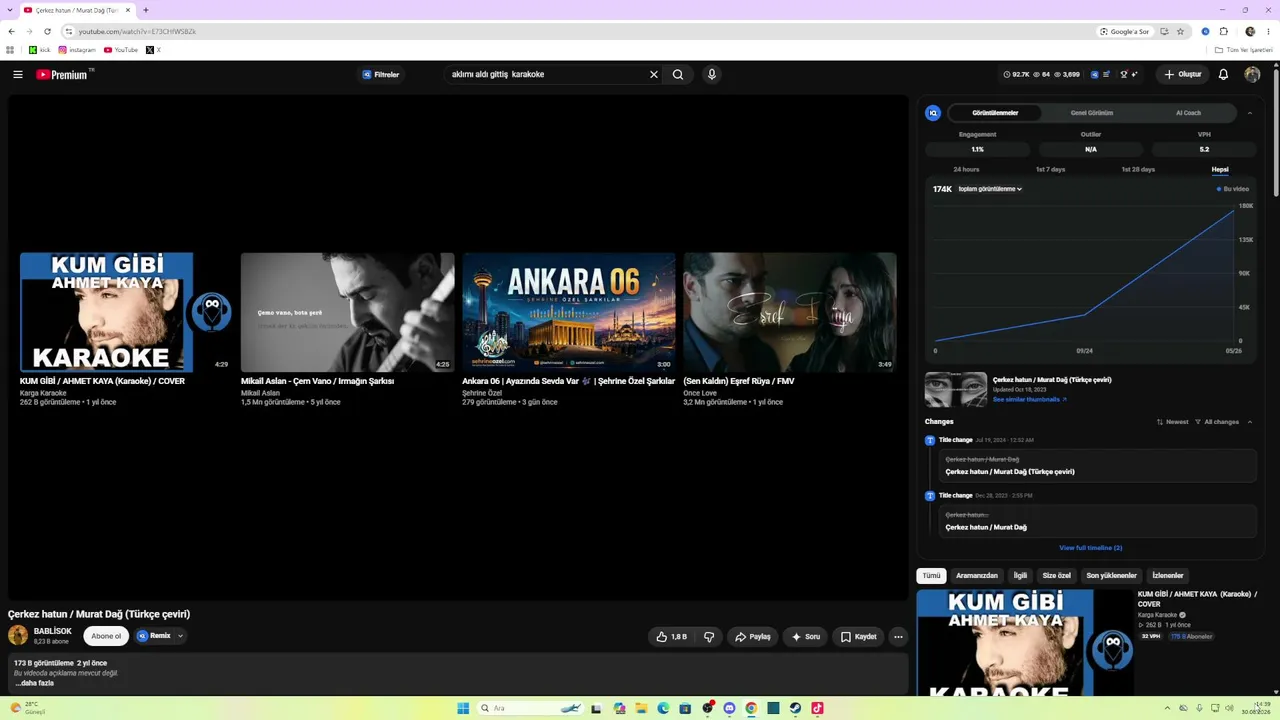Image resolution: width=1280 pixels, height=720 pixels.
Task: Open the vidIQ icon in the stats bar
Action: point(1094,75)
